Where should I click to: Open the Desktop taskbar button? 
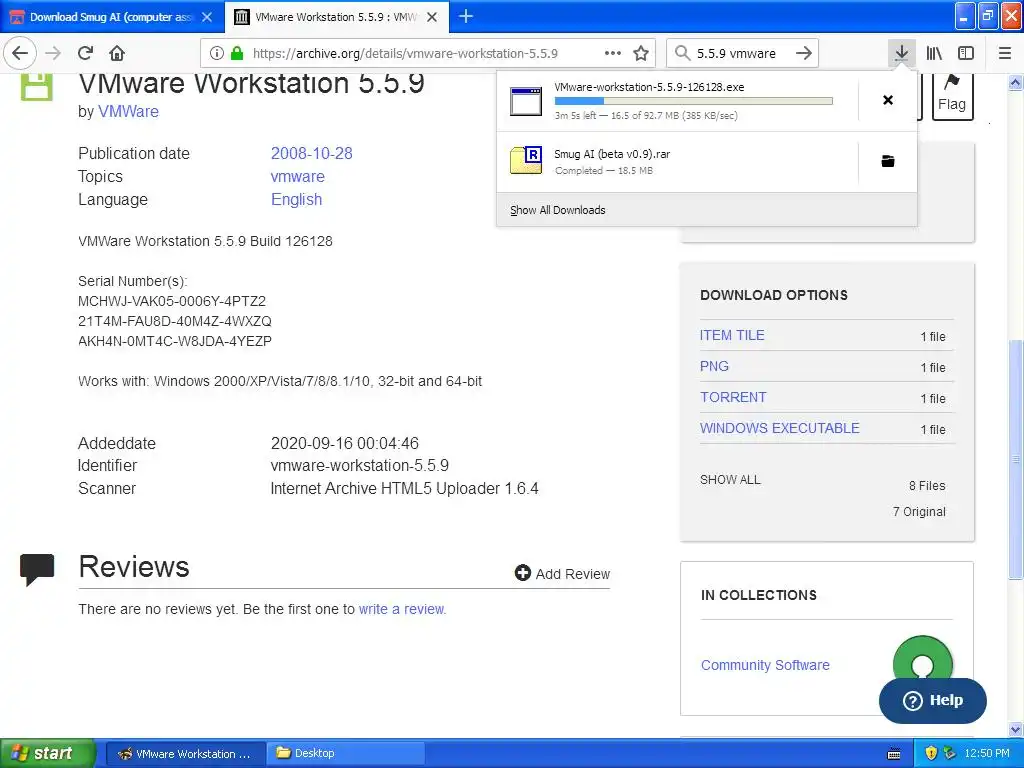pyautogui.click(x=346, y=754)
